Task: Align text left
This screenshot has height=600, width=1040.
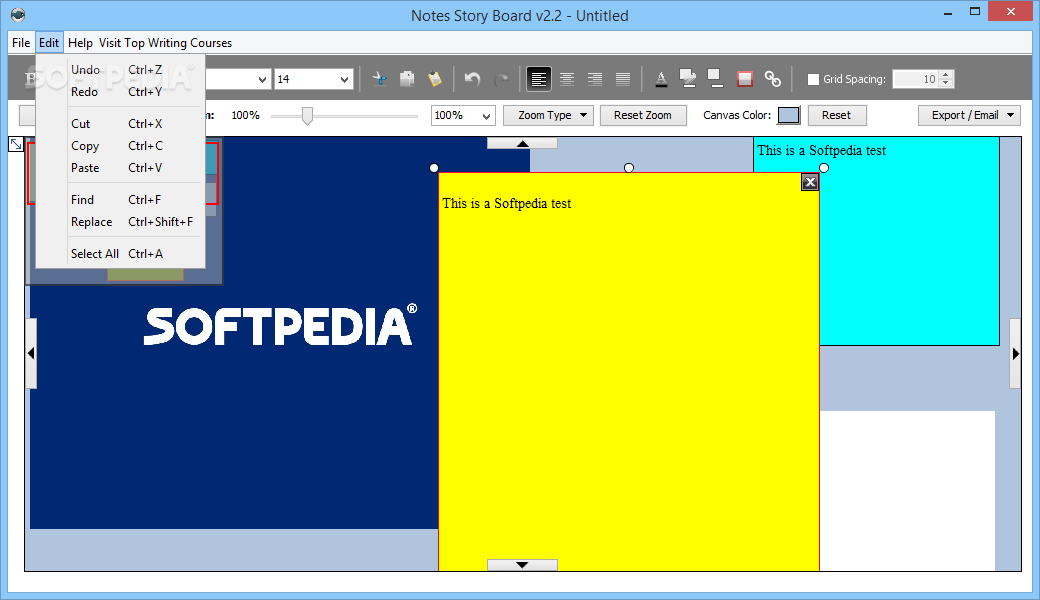Action: click(539, 79)
